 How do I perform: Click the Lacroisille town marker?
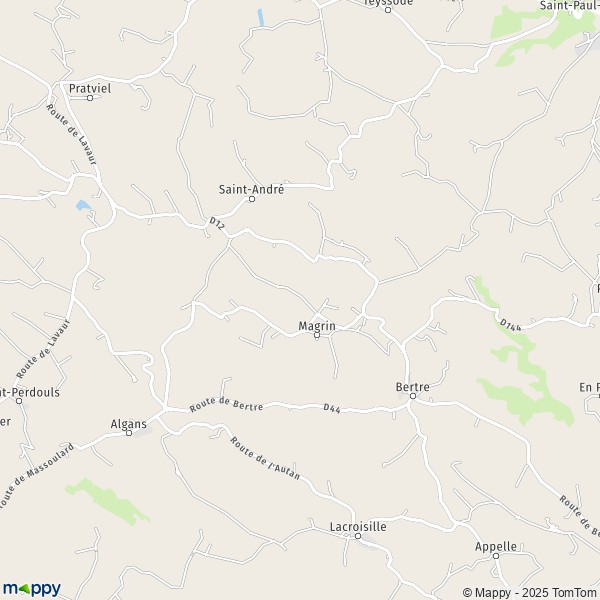[358, 536]
